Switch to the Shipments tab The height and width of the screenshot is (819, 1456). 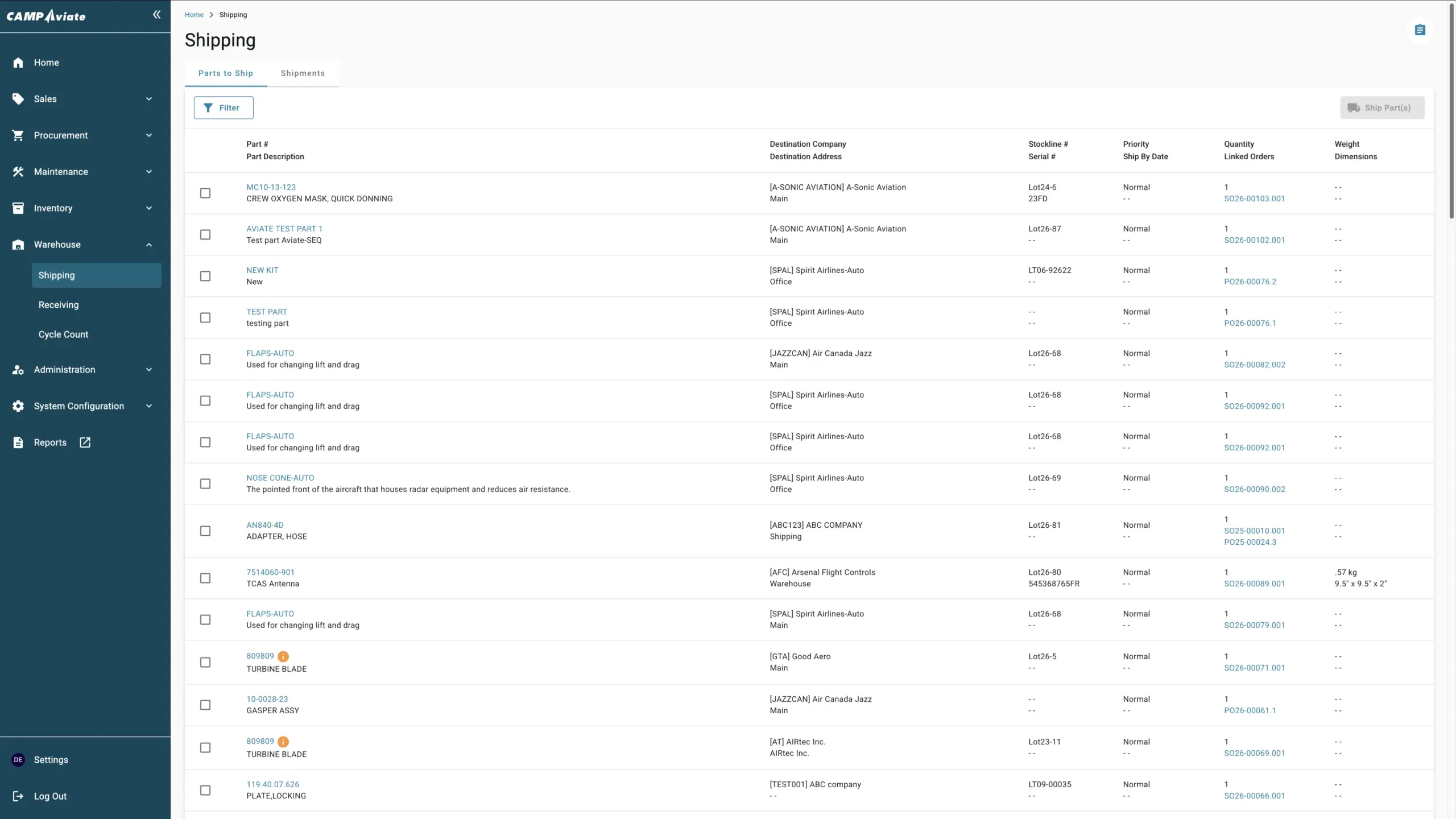[x=303, y=73]
